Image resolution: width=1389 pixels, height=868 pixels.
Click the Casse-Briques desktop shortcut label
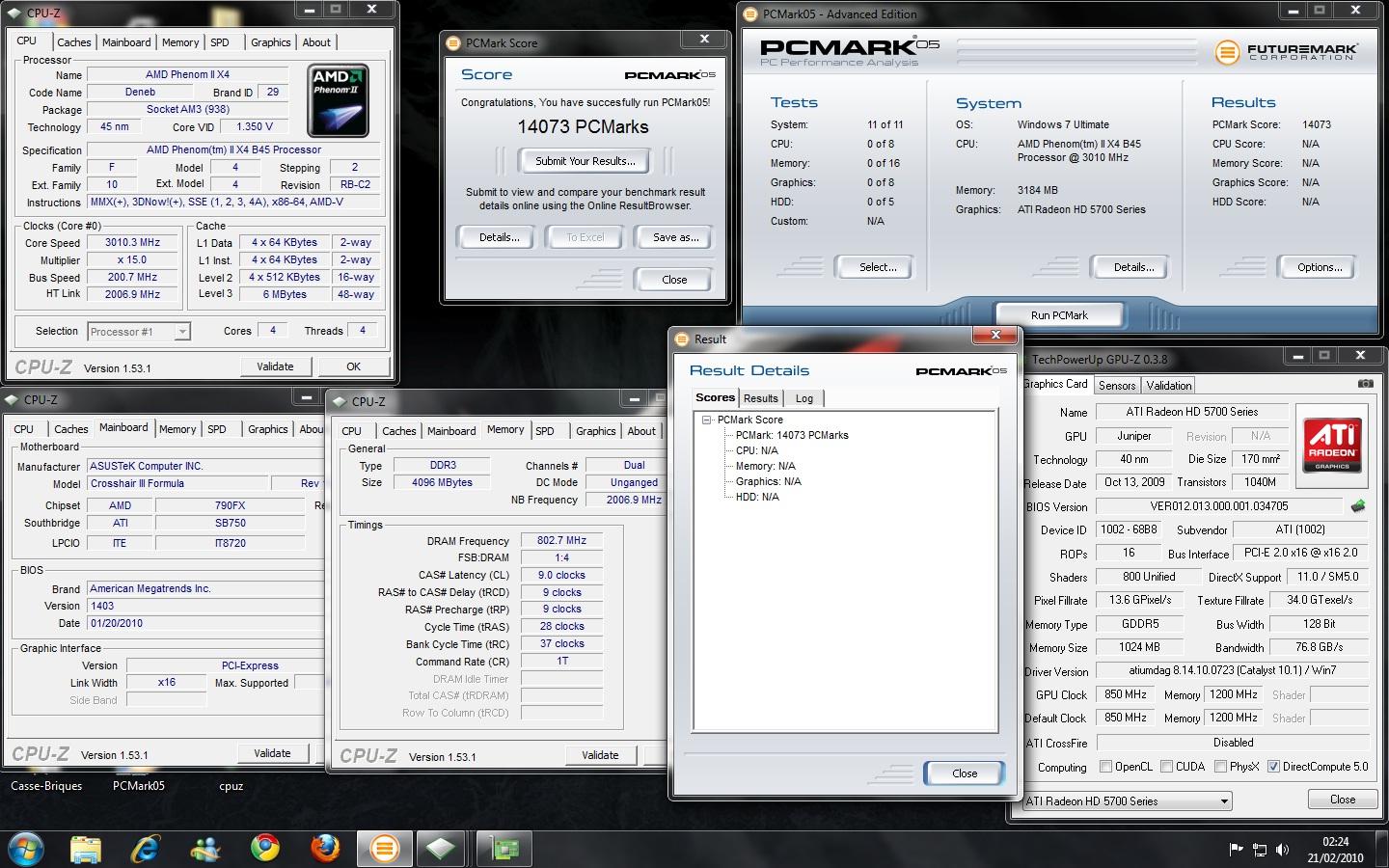coord(46,786)
